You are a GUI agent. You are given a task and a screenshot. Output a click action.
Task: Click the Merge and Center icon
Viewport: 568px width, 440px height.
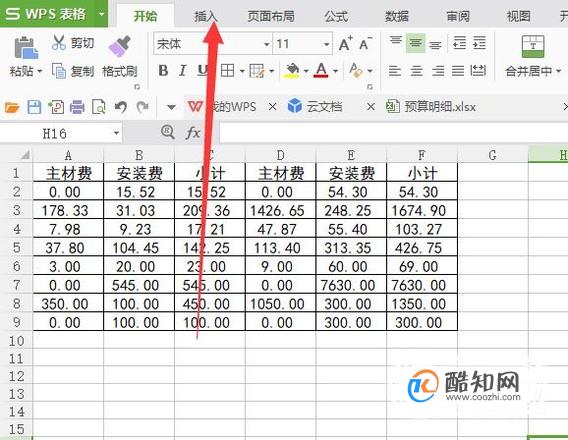pos(532,46)
